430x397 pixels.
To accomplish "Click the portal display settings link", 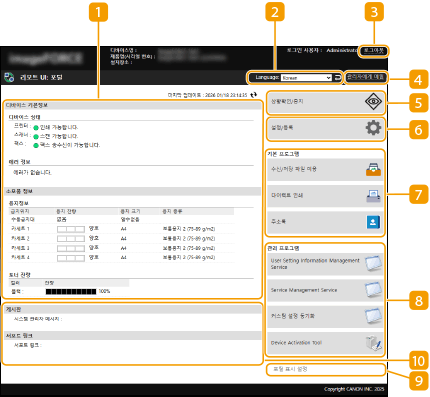I will (290, 369).
